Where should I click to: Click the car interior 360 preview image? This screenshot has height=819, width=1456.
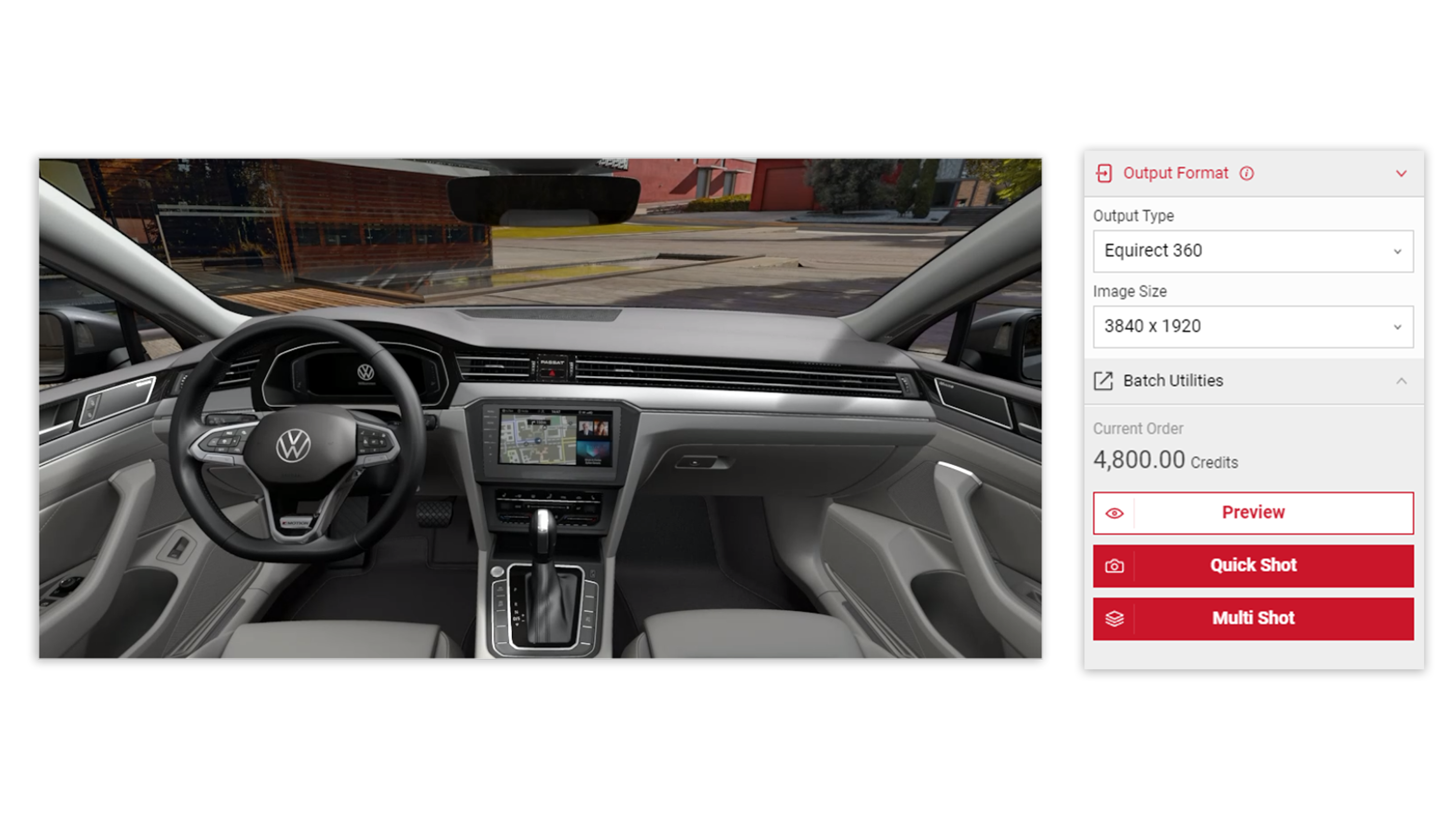540,408
